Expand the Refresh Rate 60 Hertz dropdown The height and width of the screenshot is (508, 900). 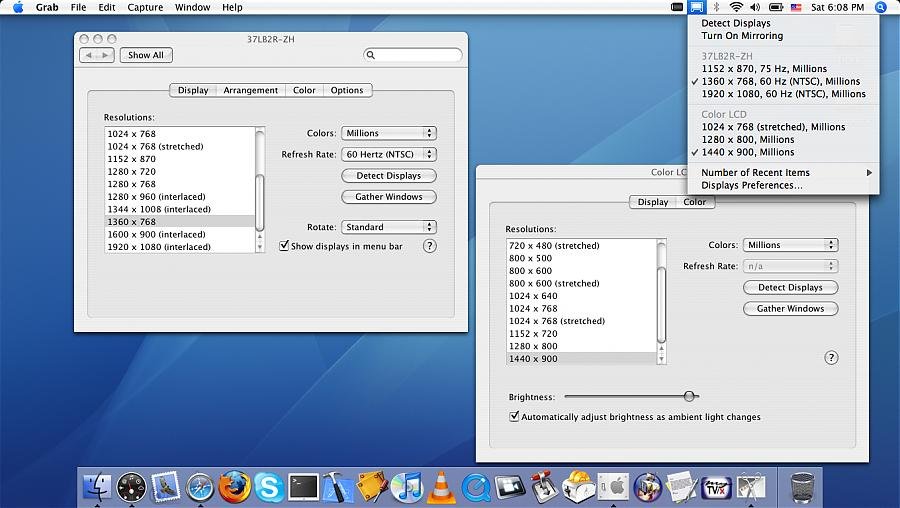point(389,155)
